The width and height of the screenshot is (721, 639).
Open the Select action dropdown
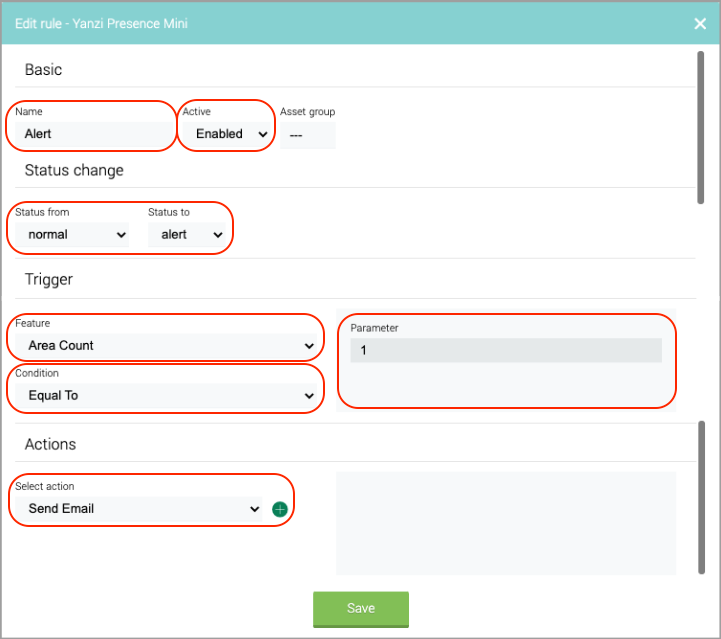[139, 509]
